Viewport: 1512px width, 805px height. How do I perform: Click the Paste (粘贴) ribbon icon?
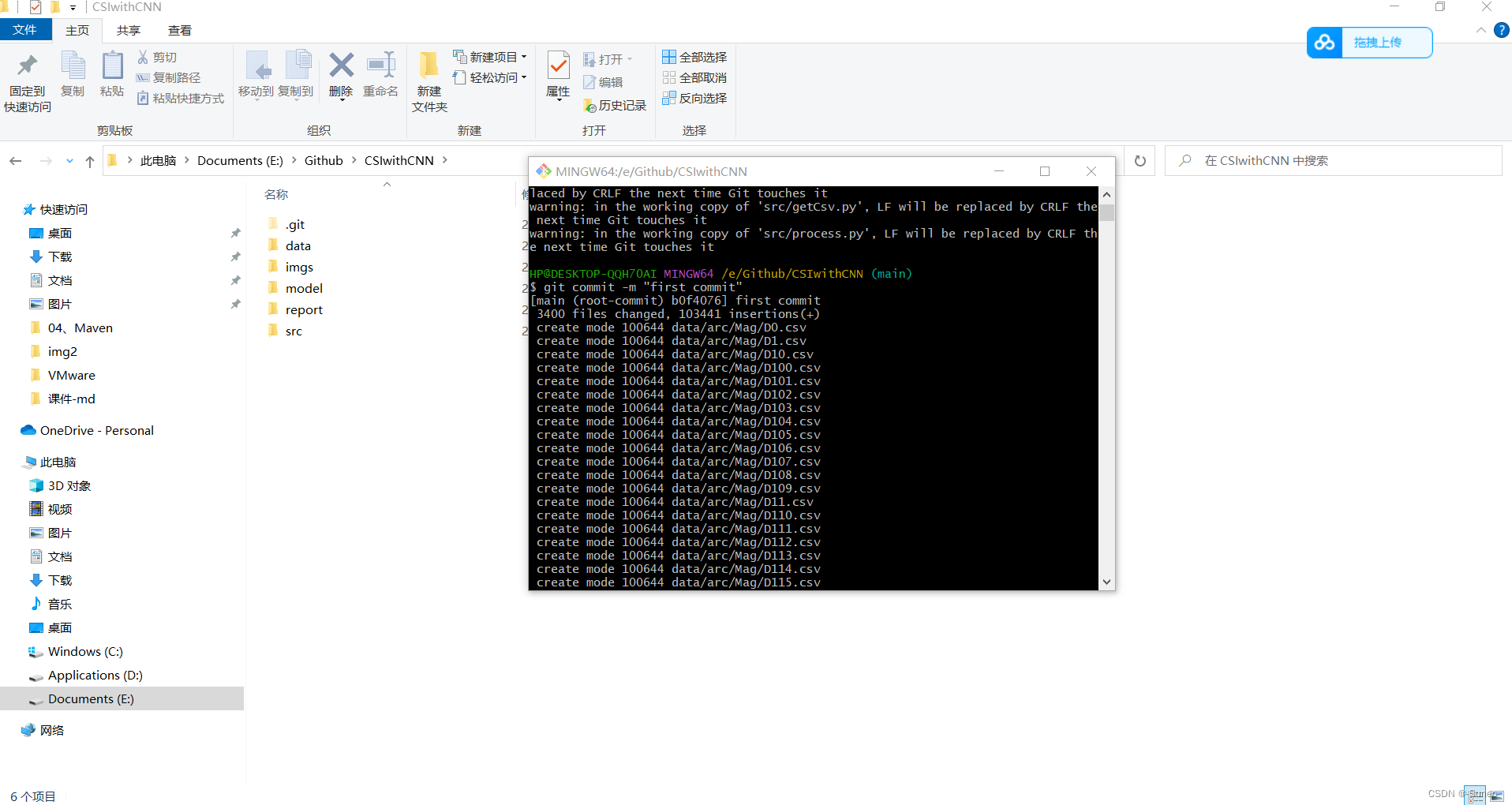click(x=112, y=74)
